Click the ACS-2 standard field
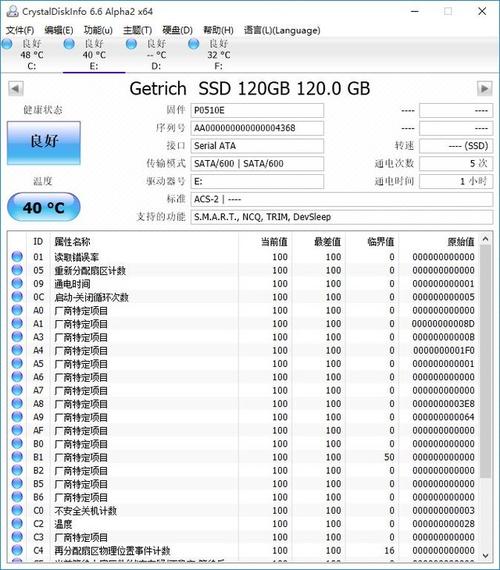 pos(342,200)
